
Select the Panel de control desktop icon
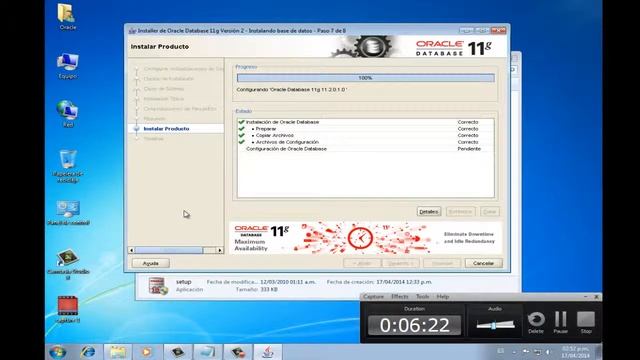[68, 212]
